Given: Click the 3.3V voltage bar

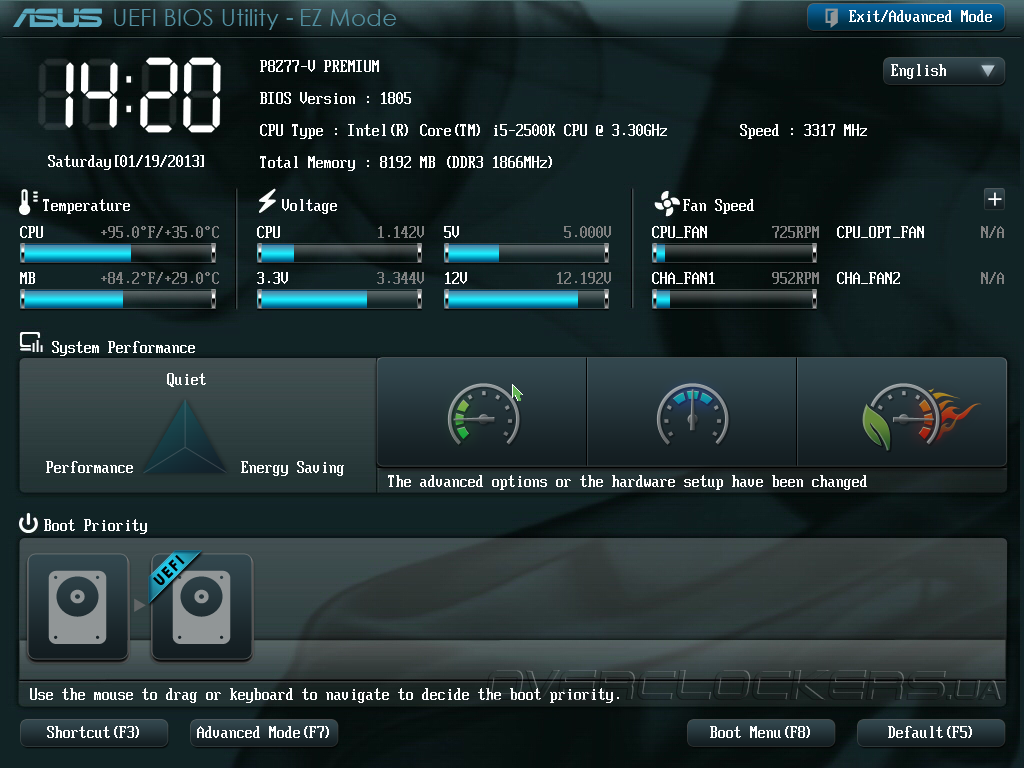Looking at the screenshot, I should 339,299.
